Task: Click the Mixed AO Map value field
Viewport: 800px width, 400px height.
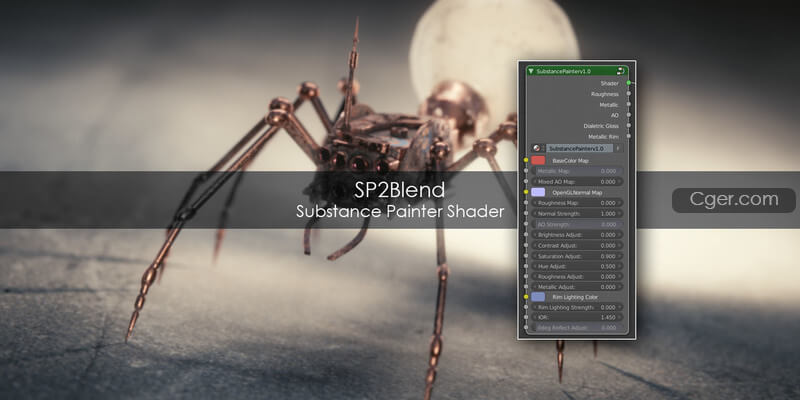Action: [x=577, y=182]
